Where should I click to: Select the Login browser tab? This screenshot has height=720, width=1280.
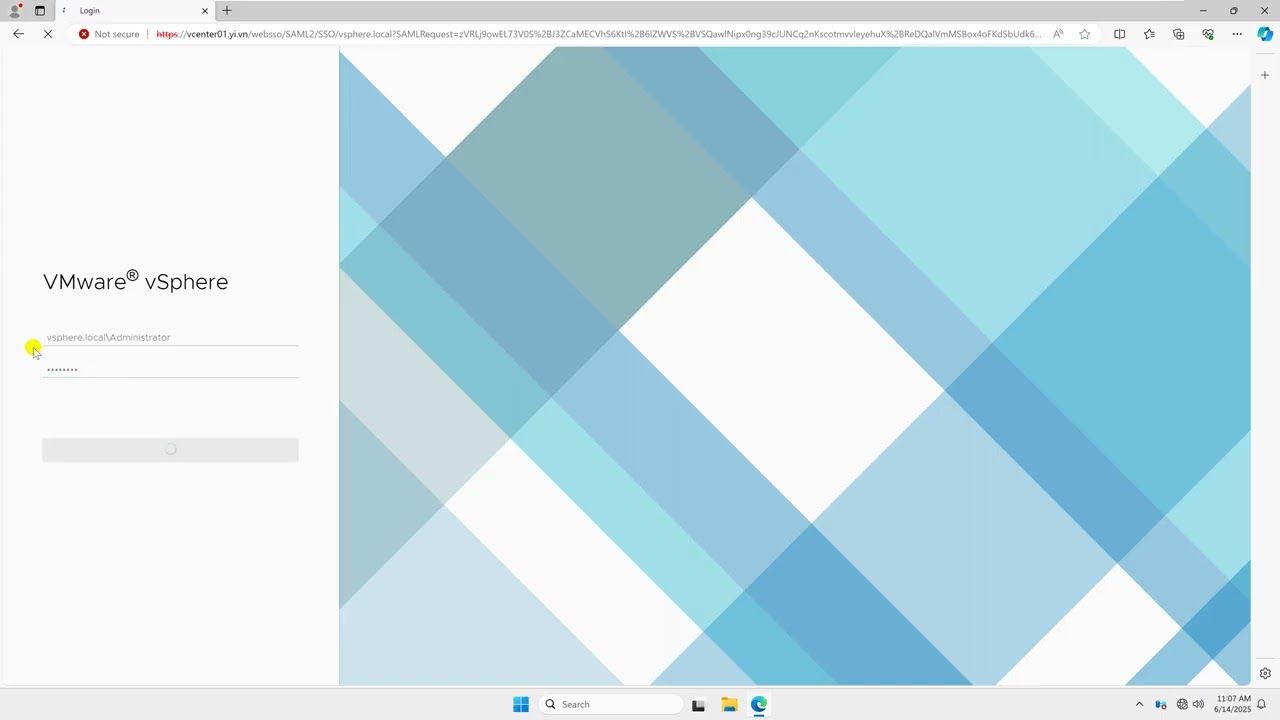coord(135,10)
